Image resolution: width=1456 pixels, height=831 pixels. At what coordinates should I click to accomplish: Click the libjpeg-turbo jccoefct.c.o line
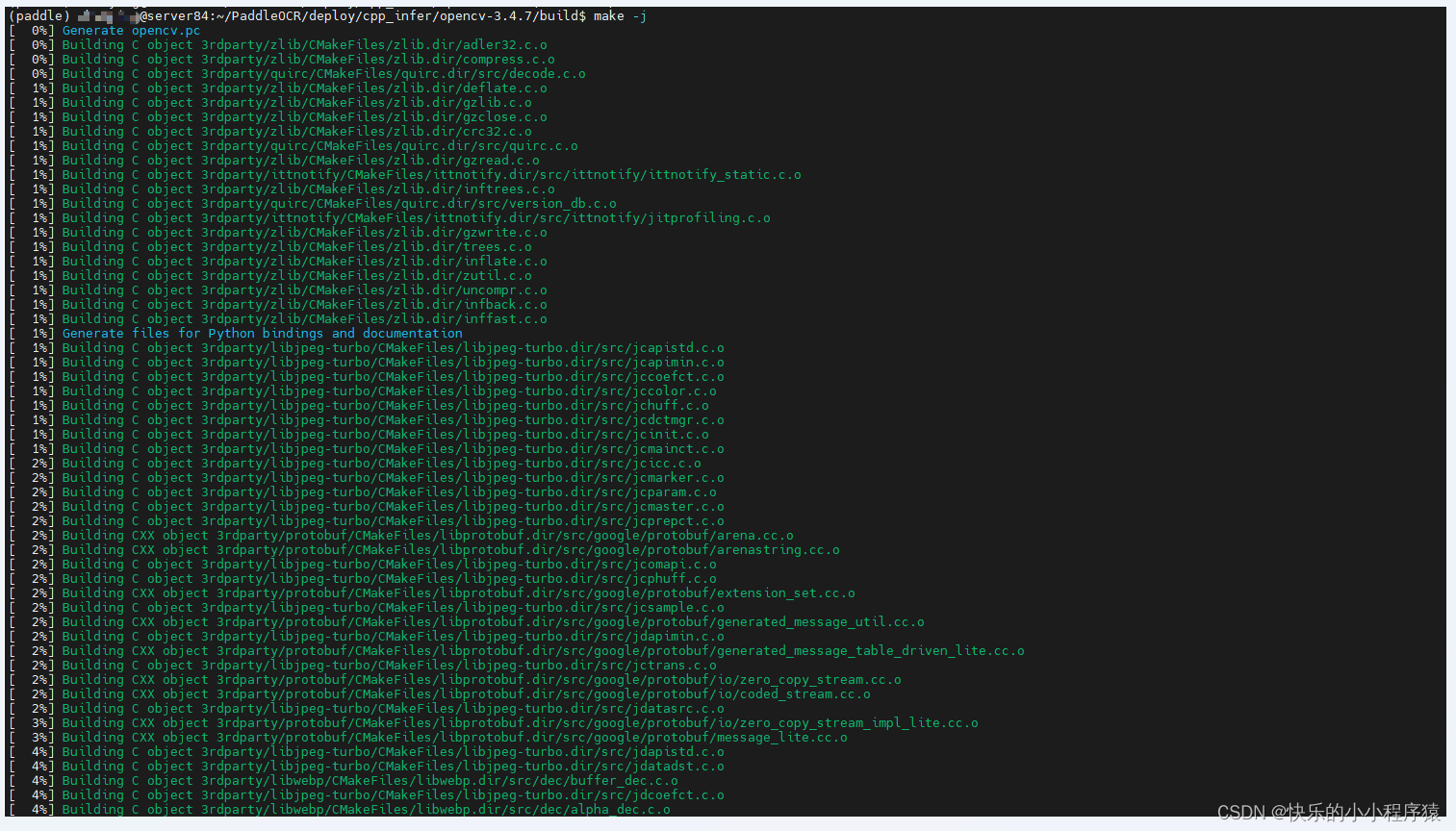367,376
